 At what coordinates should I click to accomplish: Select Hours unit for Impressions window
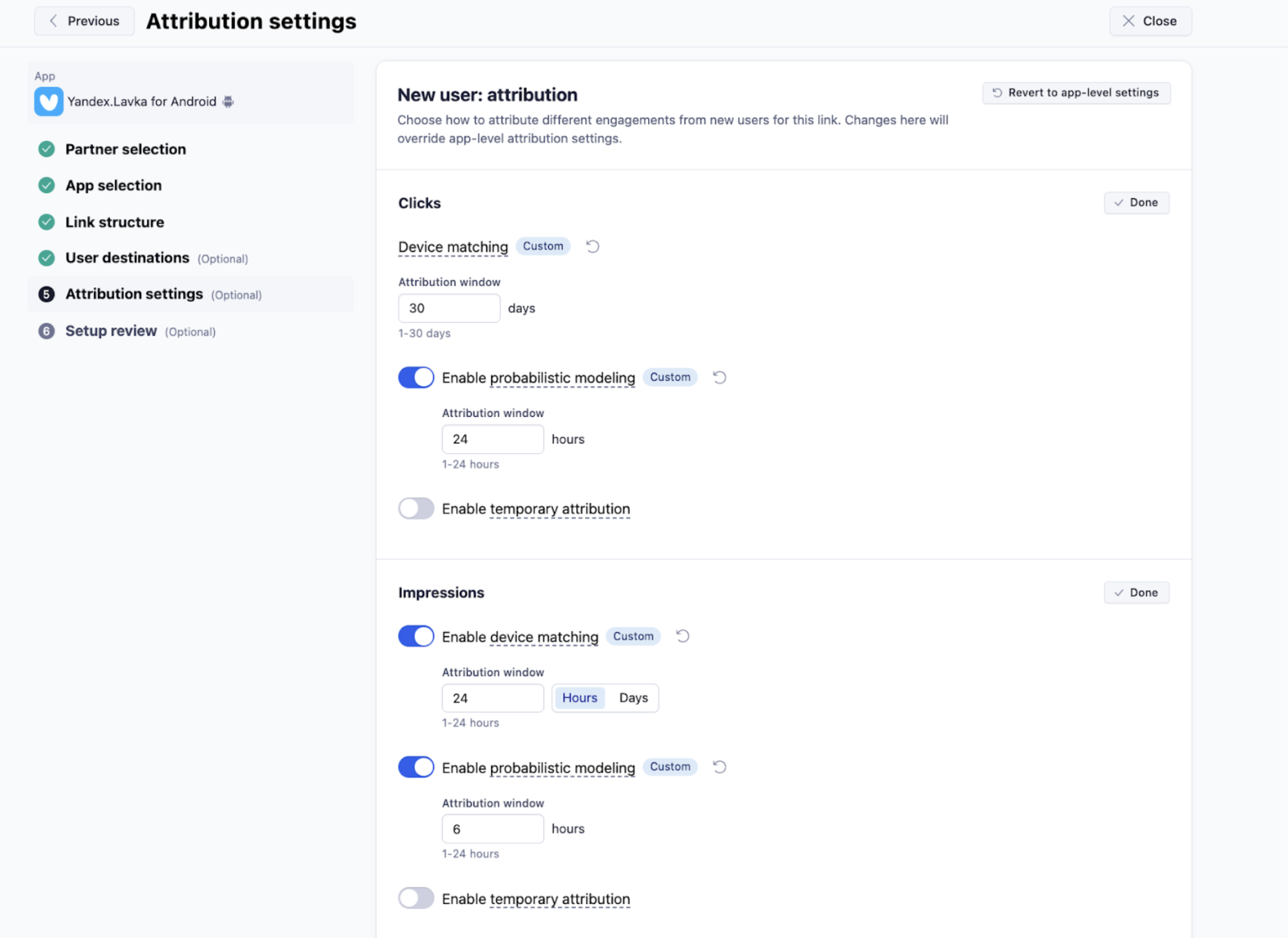coord(579,698)
